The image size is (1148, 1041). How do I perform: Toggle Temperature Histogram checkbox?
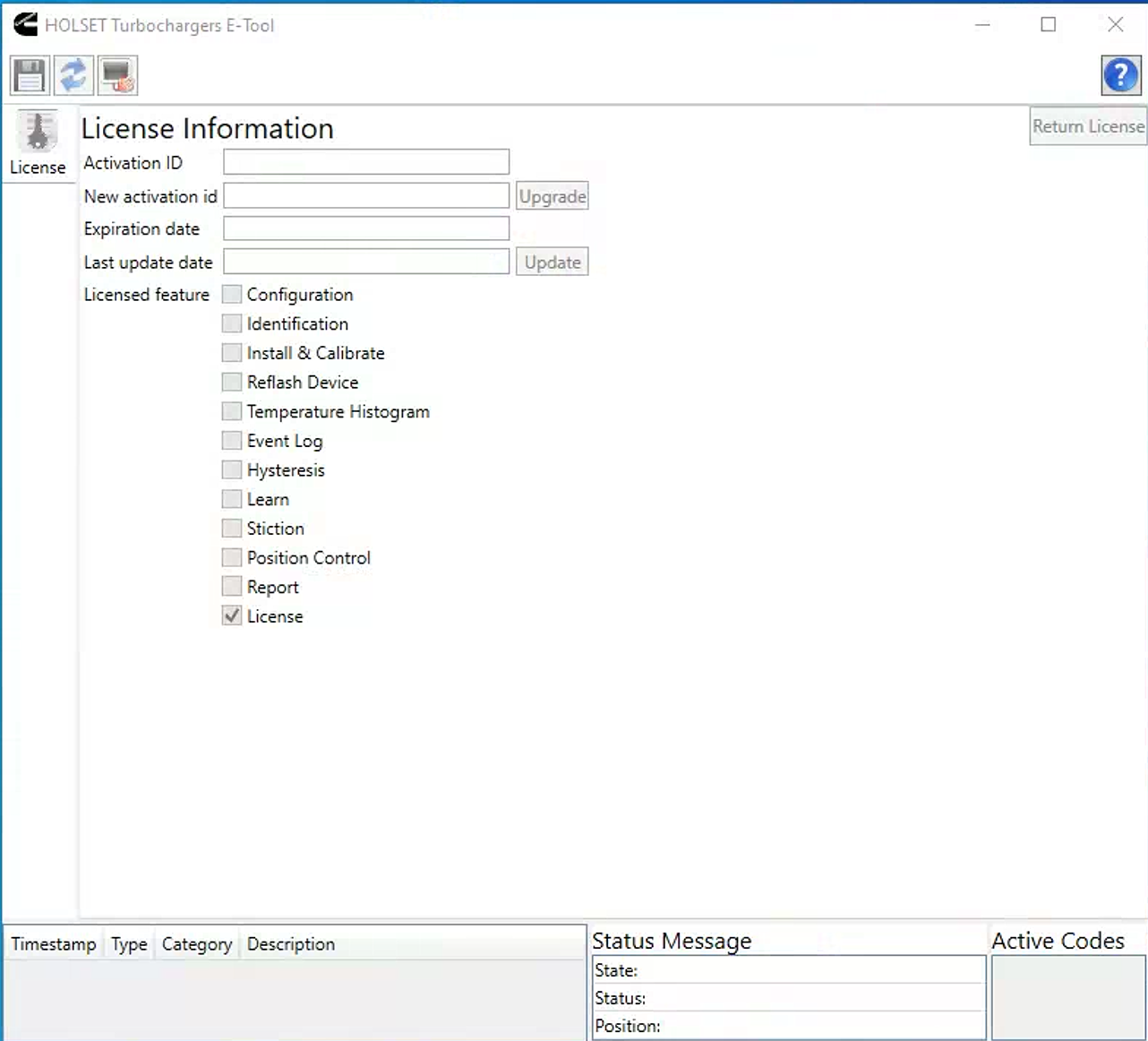[x=232, y=411]
